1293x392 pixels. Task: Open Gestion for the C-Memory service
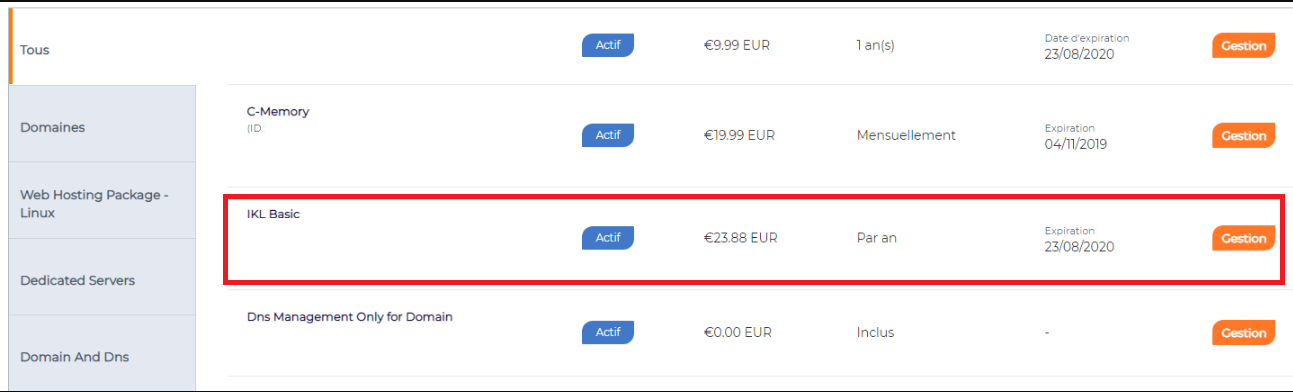[1244, 135]
